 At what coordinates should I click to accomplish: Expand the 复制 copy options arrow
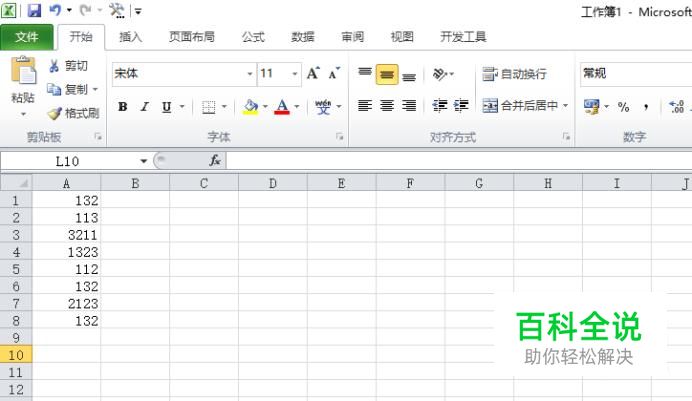(x=95, y=90)
